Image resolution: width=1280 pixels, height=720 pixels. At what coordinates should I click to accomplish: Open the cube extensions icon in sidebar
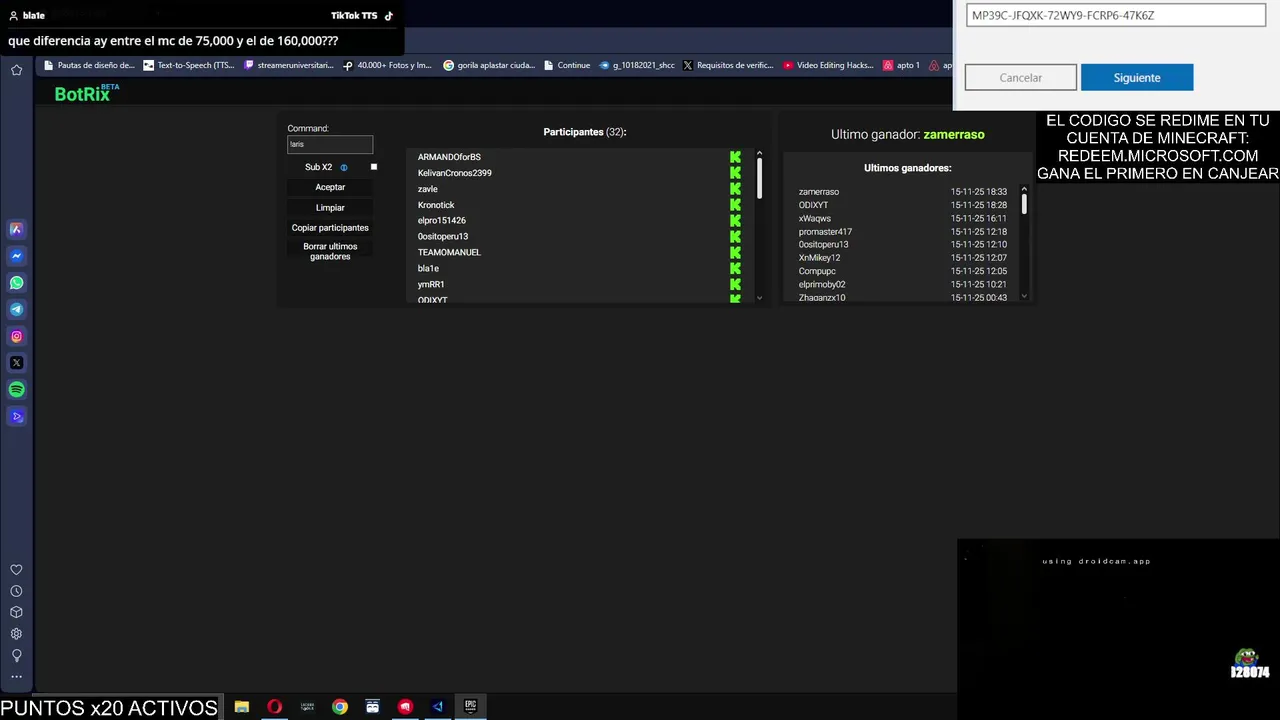[16, 612]
